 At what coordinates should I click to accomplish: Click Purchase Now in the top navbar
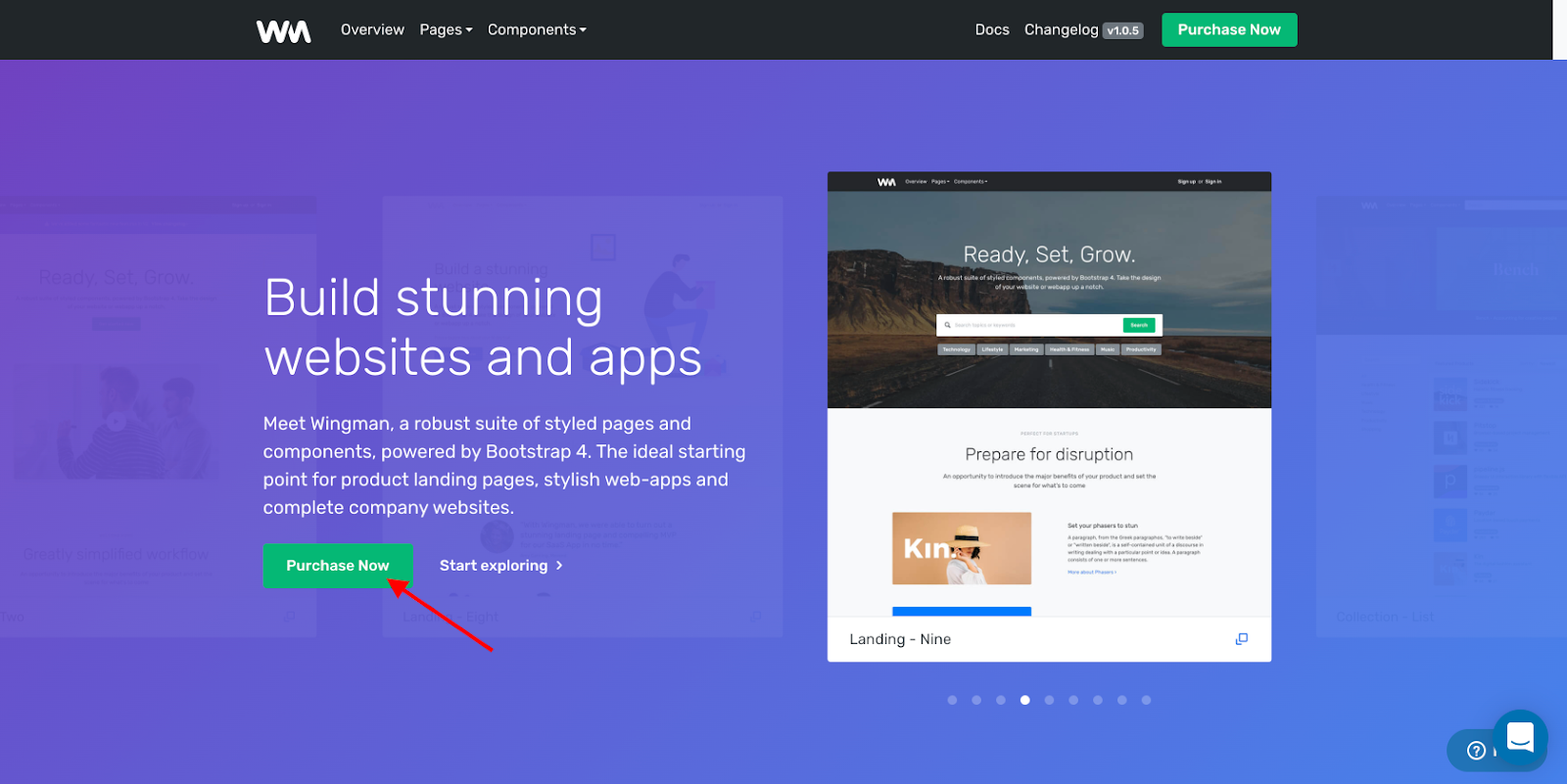tap(1228, 30)
